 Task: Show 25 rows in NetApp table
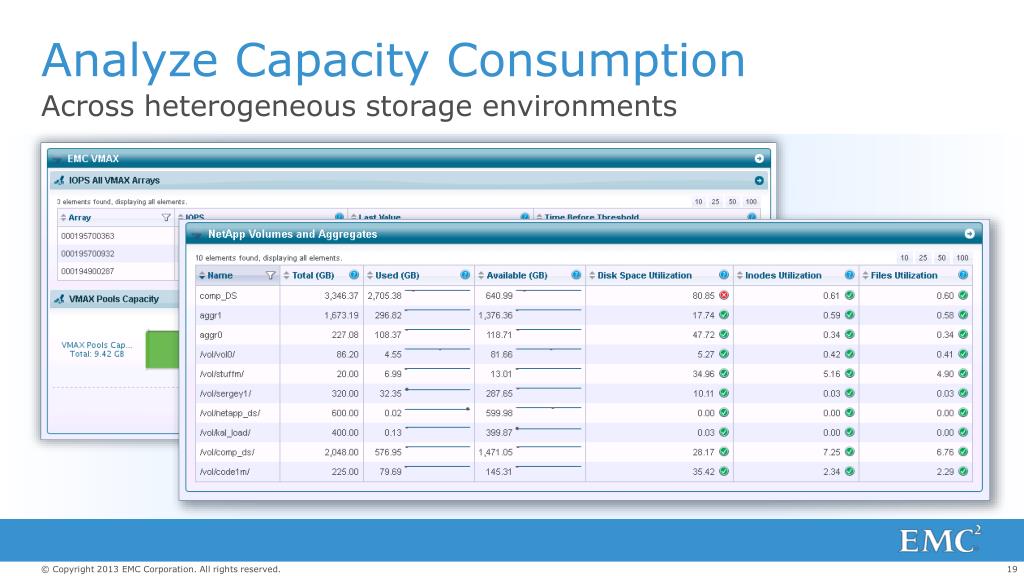923,258
